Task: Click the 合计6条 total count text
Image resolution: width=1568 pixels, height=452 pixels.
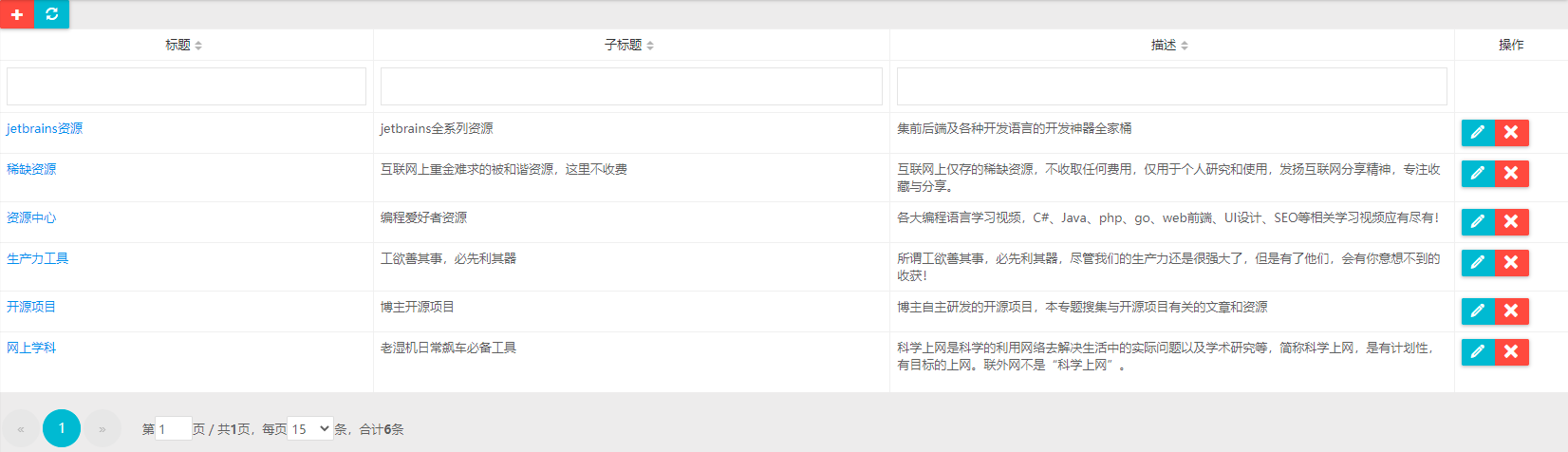Action: (382, 429)
